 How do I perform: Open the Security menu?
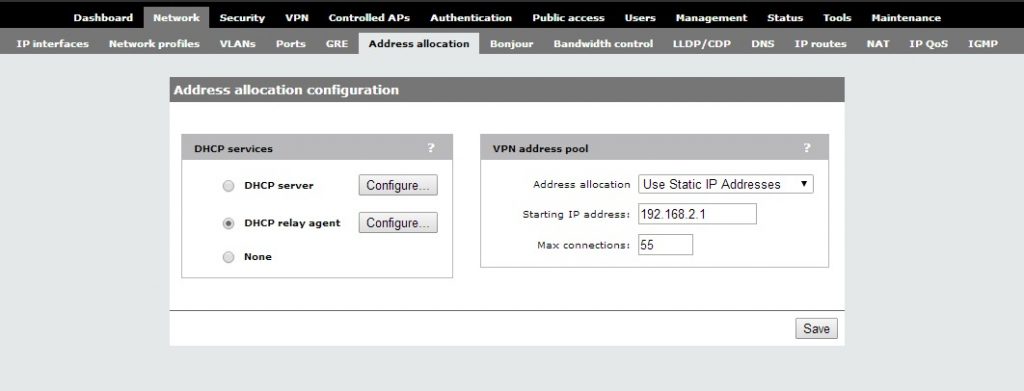(242, 18)
